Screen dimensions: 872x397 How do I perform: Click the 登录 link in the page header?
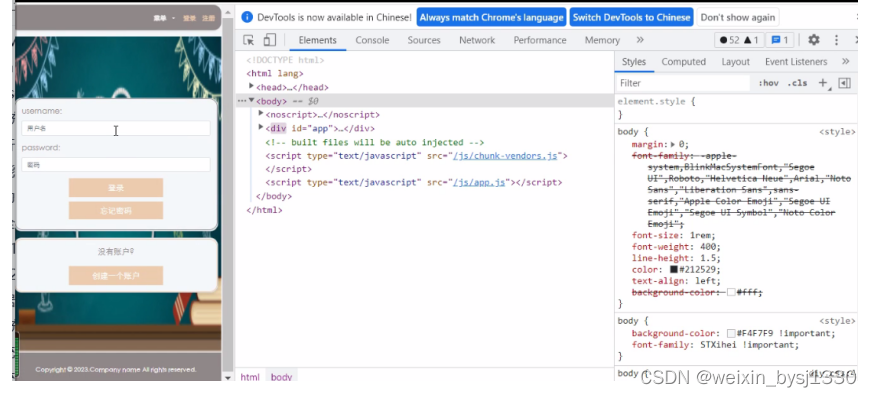[190, 18]
